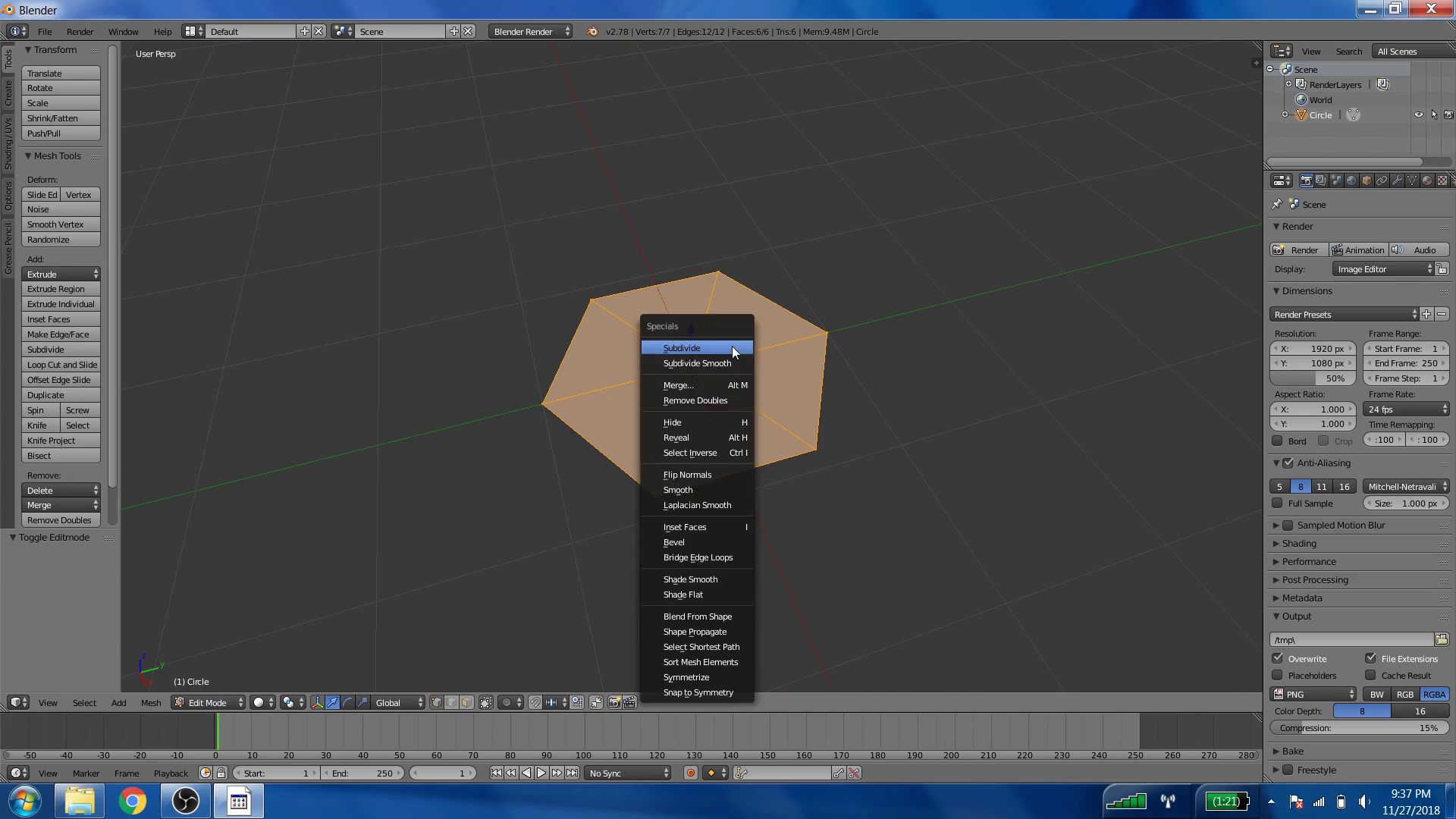The width and height of the screenshot is (1456, 819).
Task: Select edge select mode in 3D header
Action: [452, 702]
